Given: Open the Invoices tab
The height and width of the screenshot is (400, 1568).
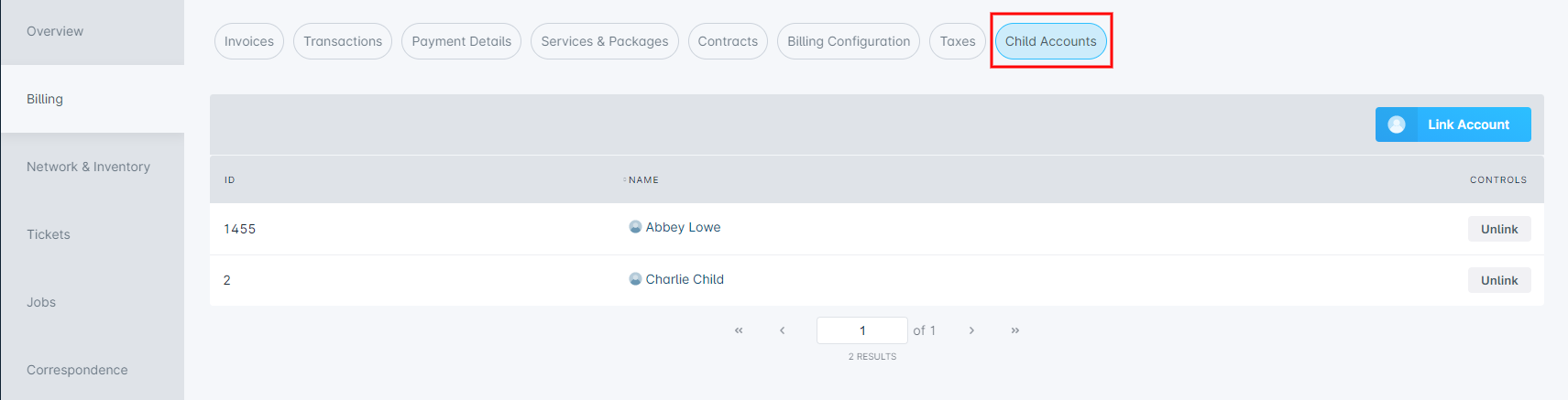Looking at the screenshot, I should (x=249, y=41).
